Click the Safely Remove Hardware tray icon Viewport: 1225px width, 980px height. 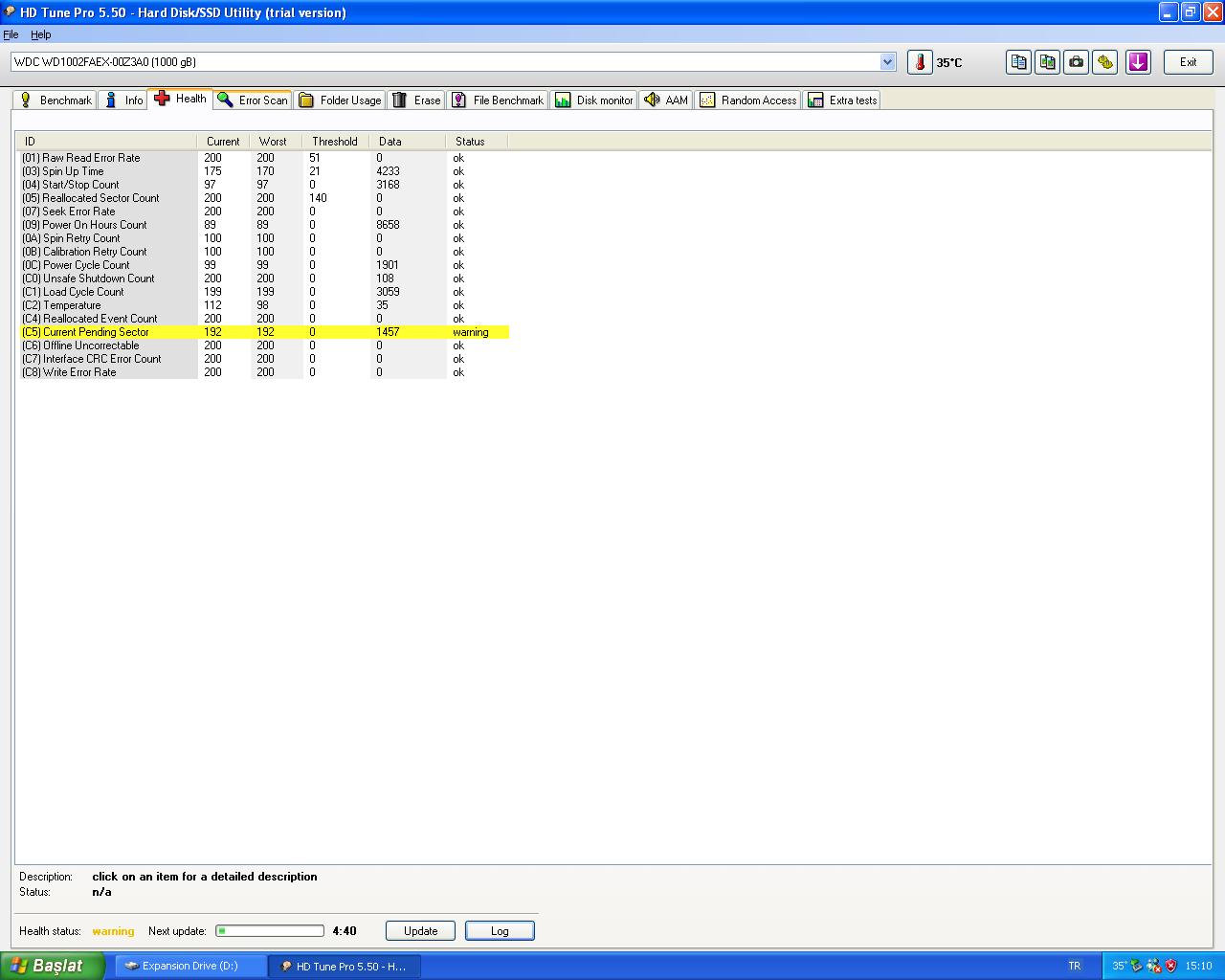[x=1137, y=966]
